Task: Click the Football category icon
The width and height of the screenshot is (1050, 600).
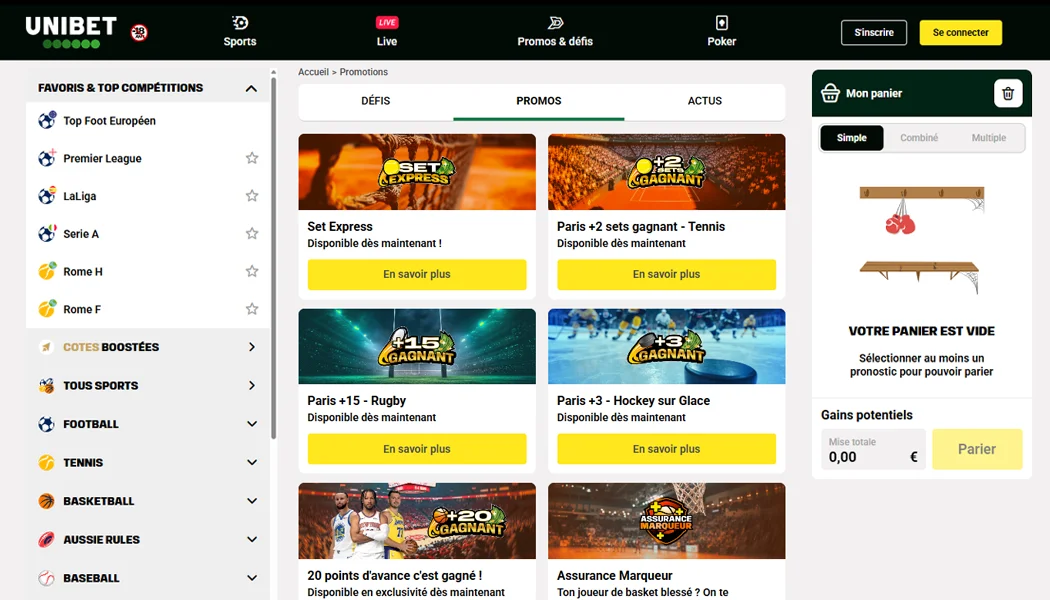Action: click(x=46, y=424)
